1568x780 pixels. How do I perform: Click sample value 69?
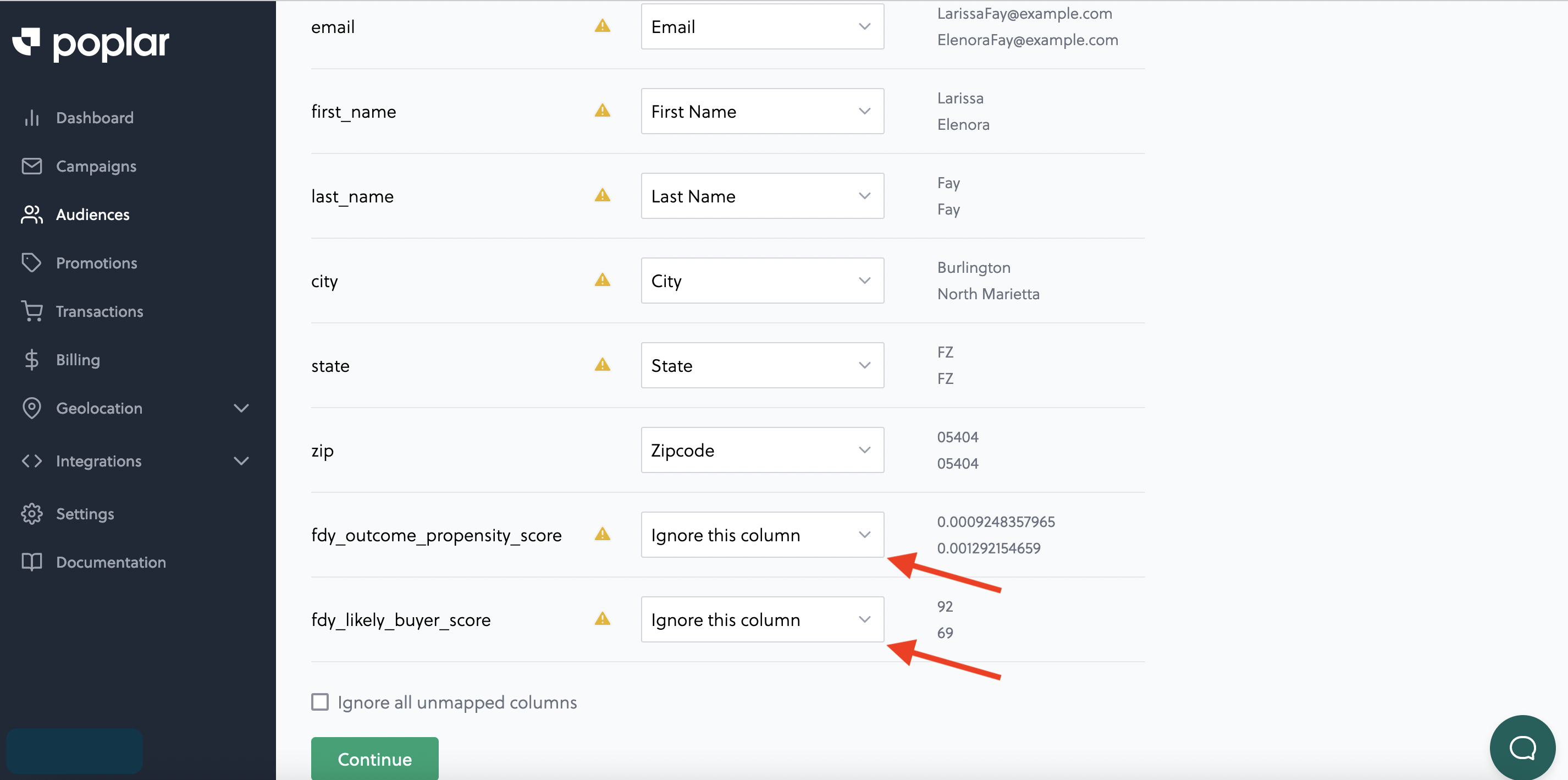point(945,633)
